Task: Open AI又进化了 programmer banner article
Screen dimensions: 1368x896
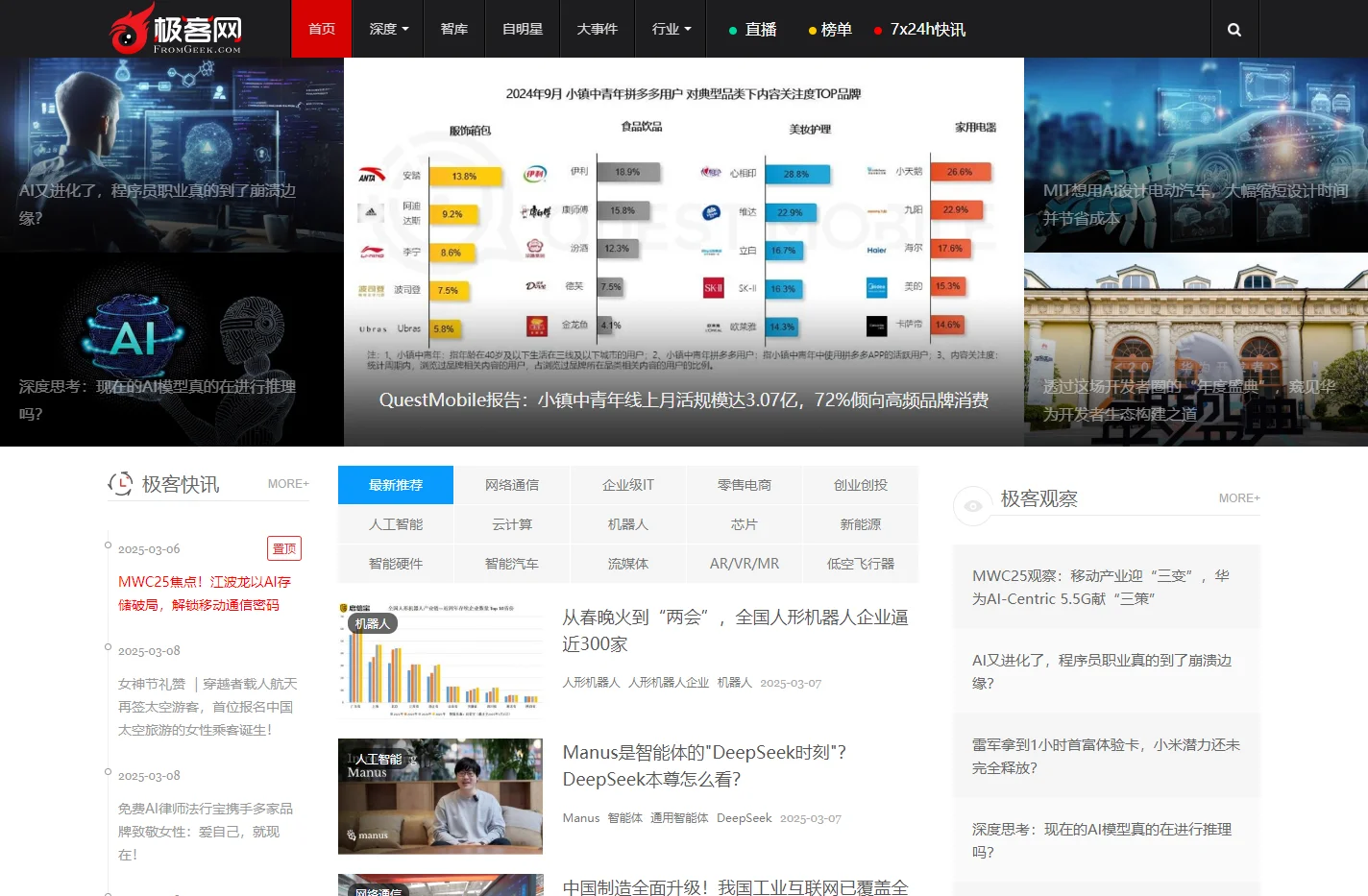Action: point(171,155)
